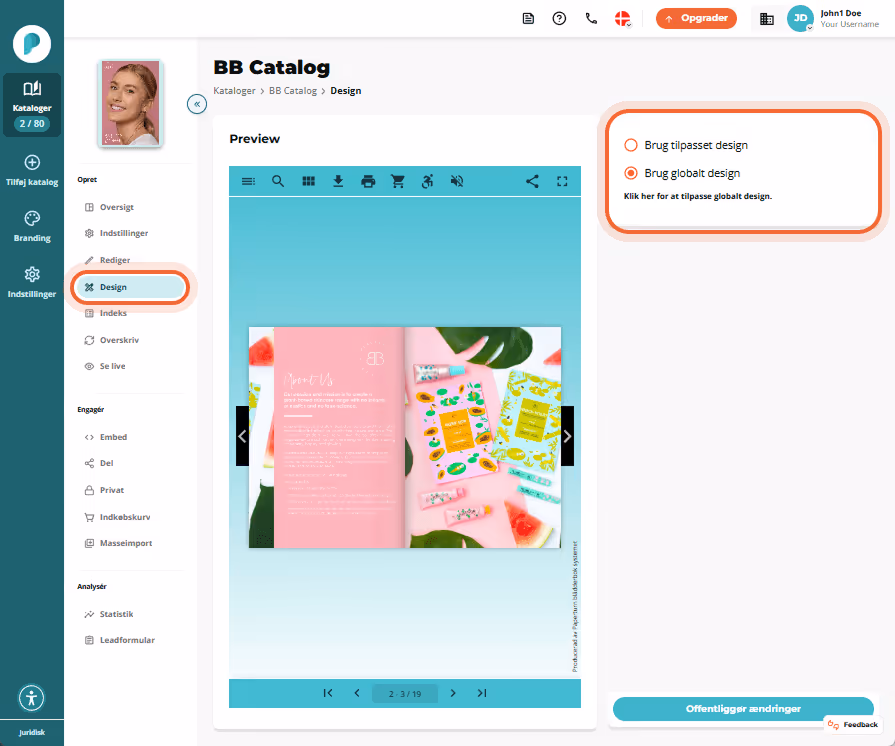Click the page number field 2-3/19

(x=405, y=693)
